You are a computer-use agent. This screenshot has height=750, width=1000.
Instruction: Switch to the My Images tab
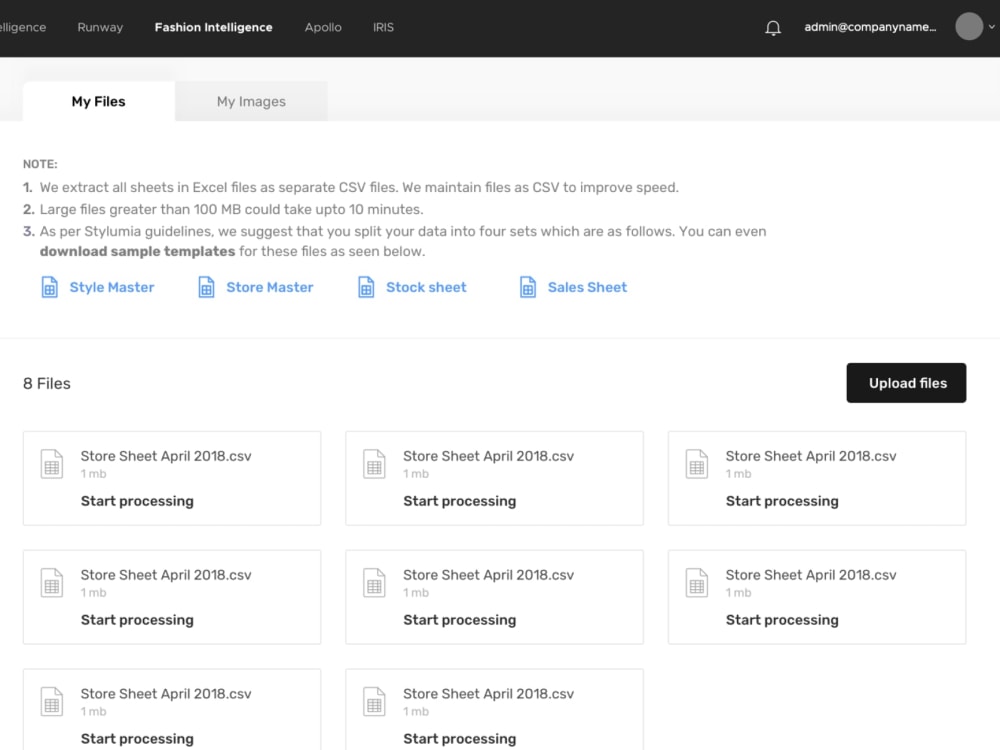click(x=250, y=101)
